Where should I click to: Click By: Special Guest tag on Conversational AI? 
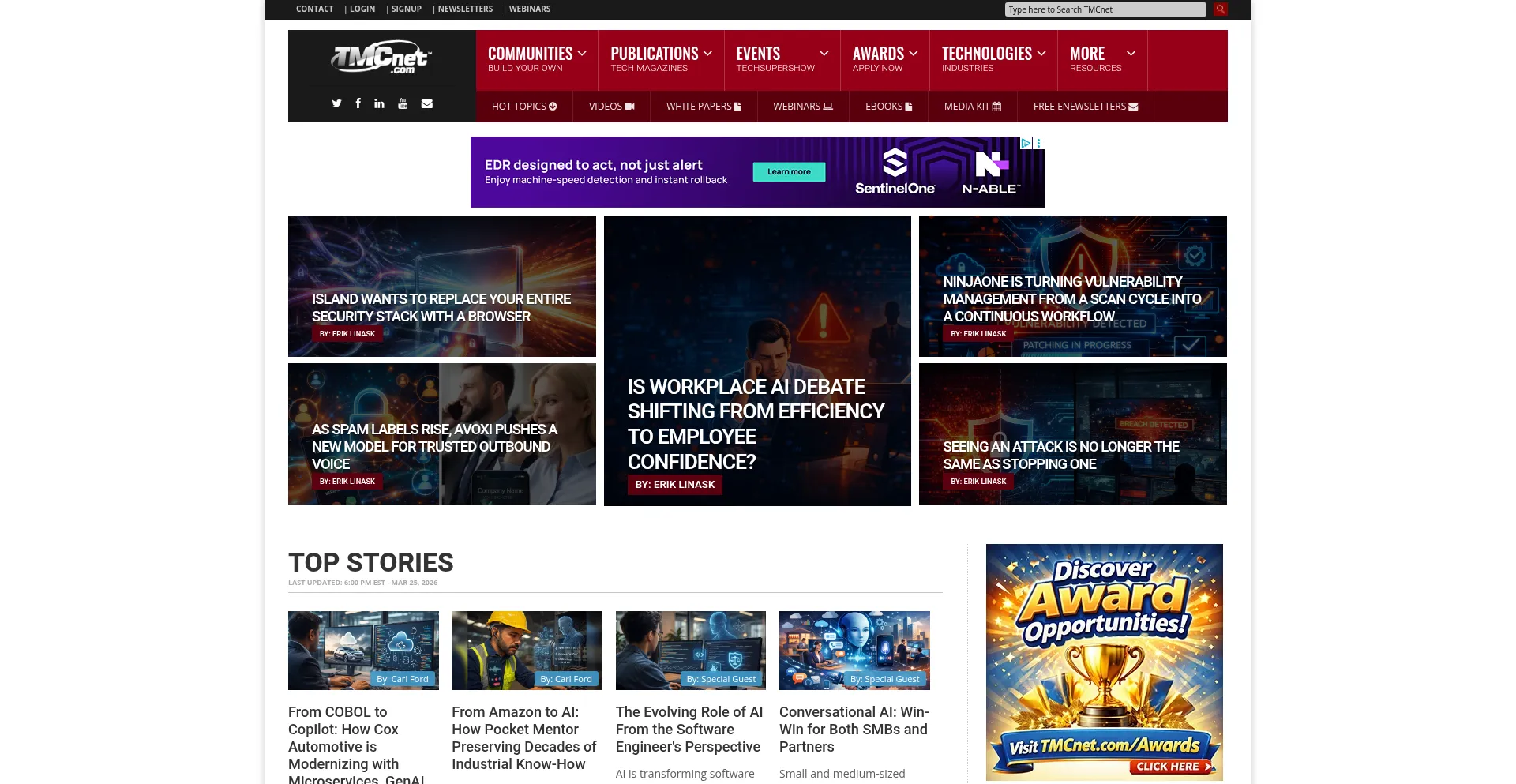click(885, 679)
